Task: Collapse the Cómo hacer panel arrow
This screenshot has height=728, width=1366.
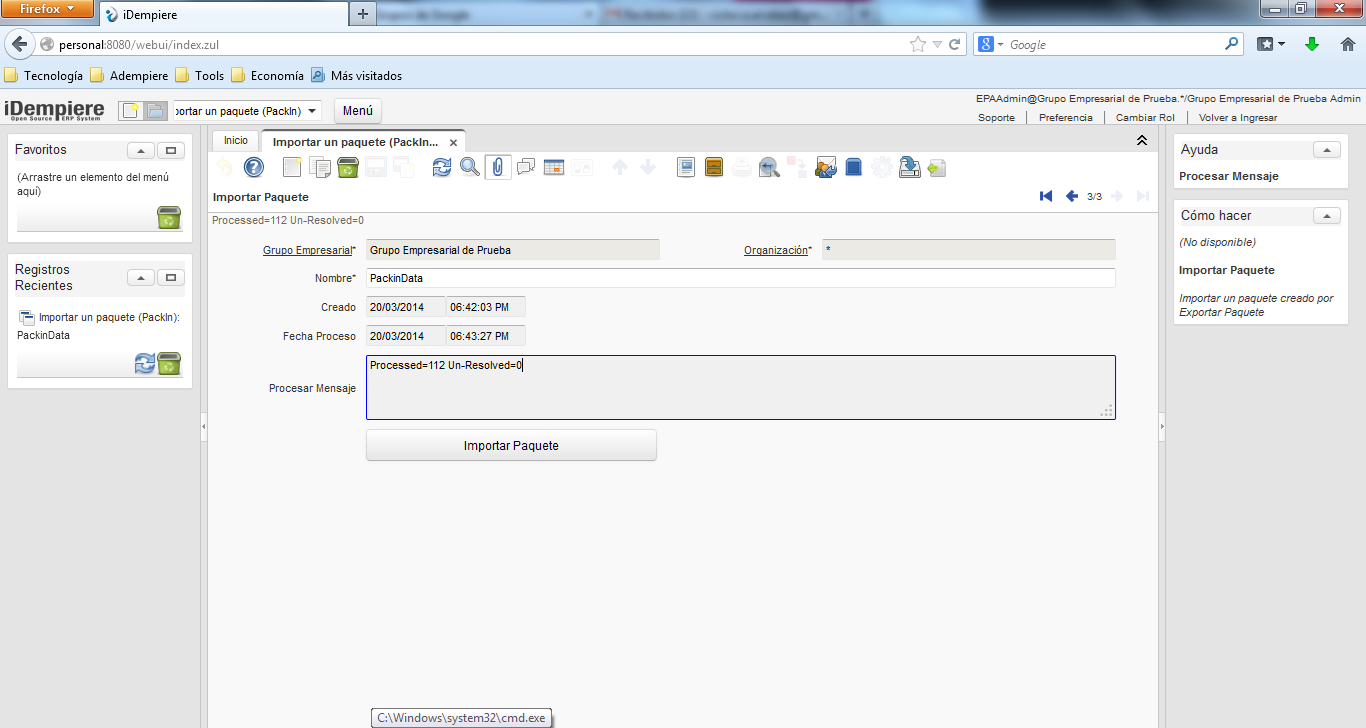Action: [x=1327, y=216]
